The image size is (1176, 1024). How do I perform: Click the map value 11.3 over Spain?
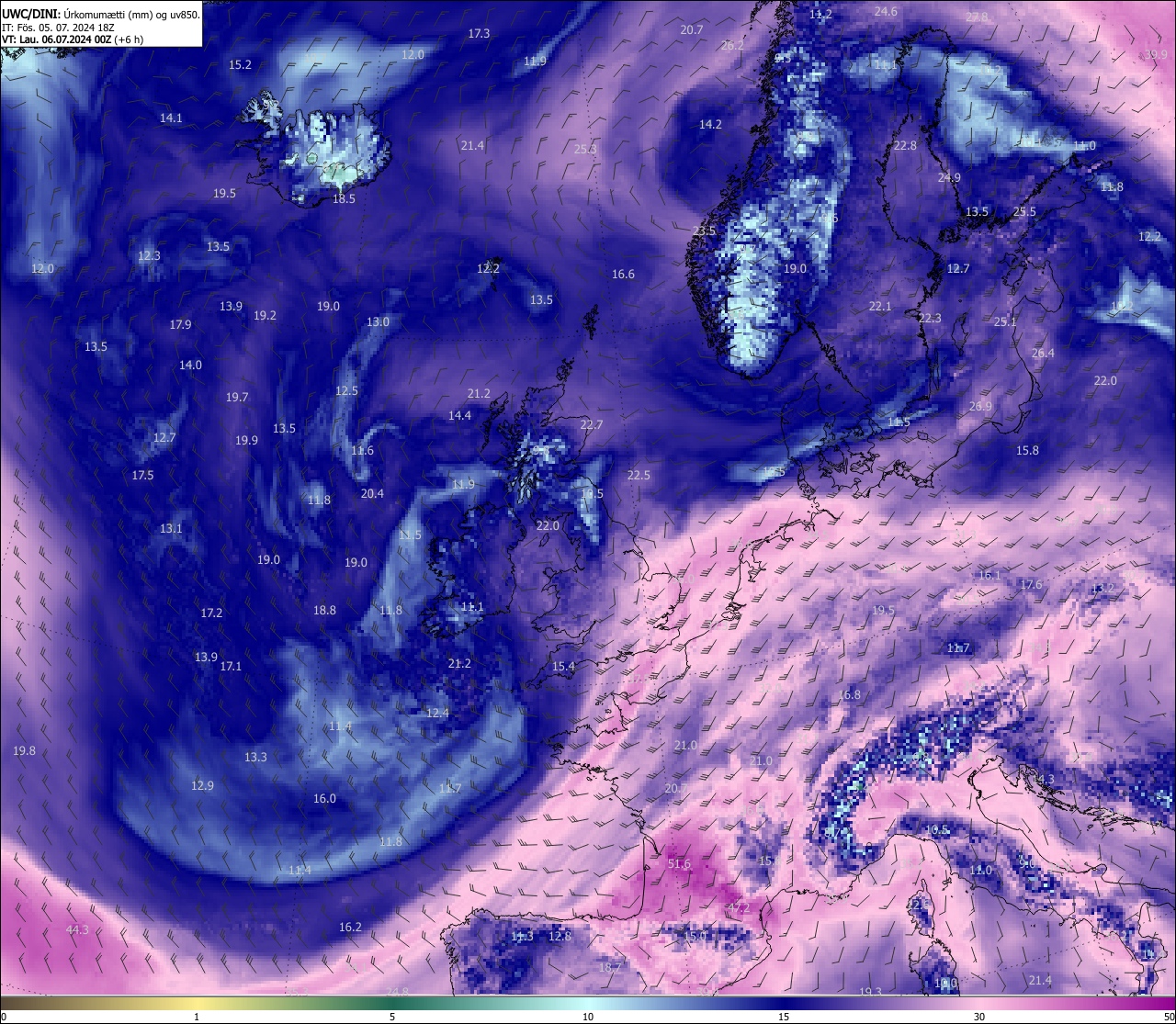(x=522, y=937)
